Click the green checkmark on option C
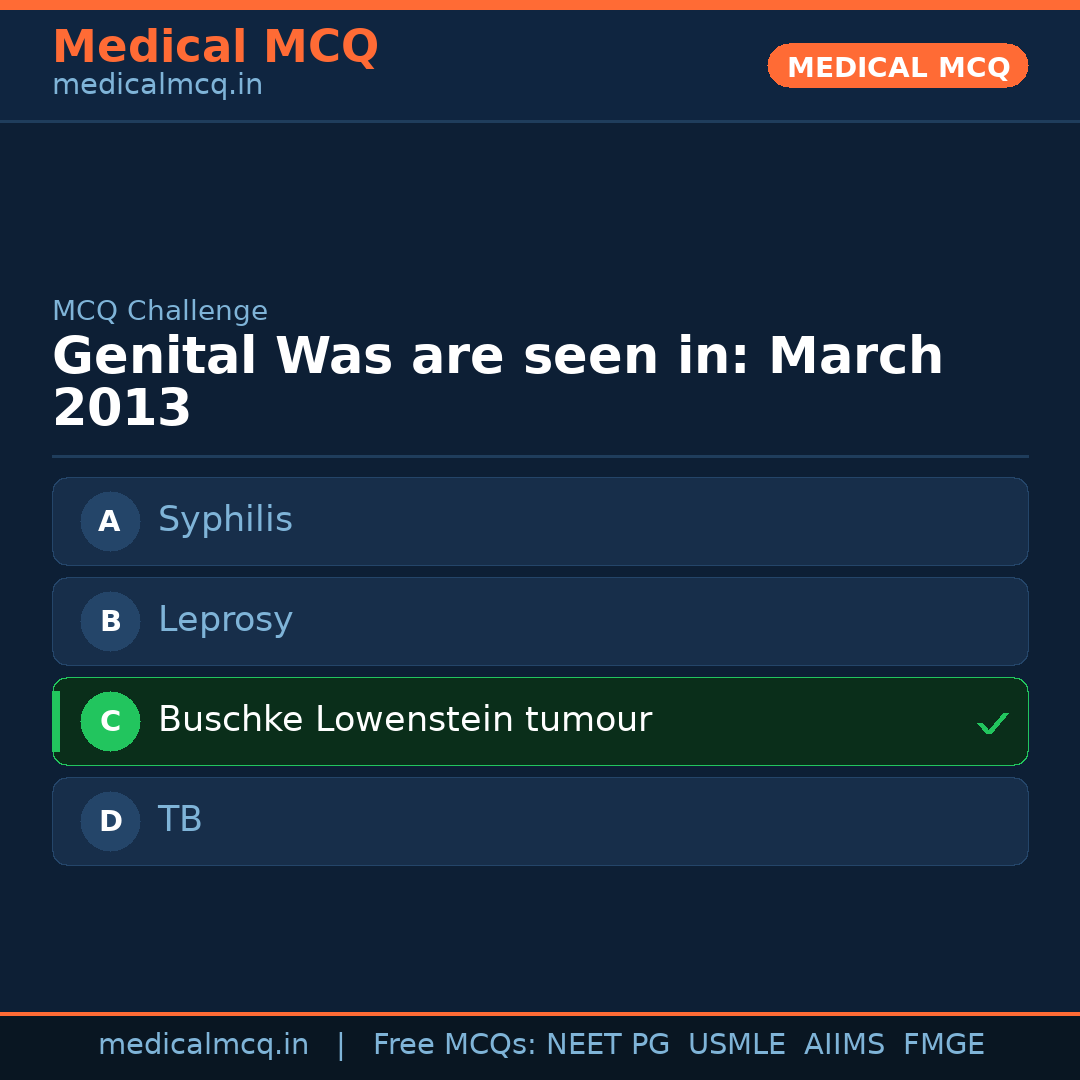 tap(992, 723)
